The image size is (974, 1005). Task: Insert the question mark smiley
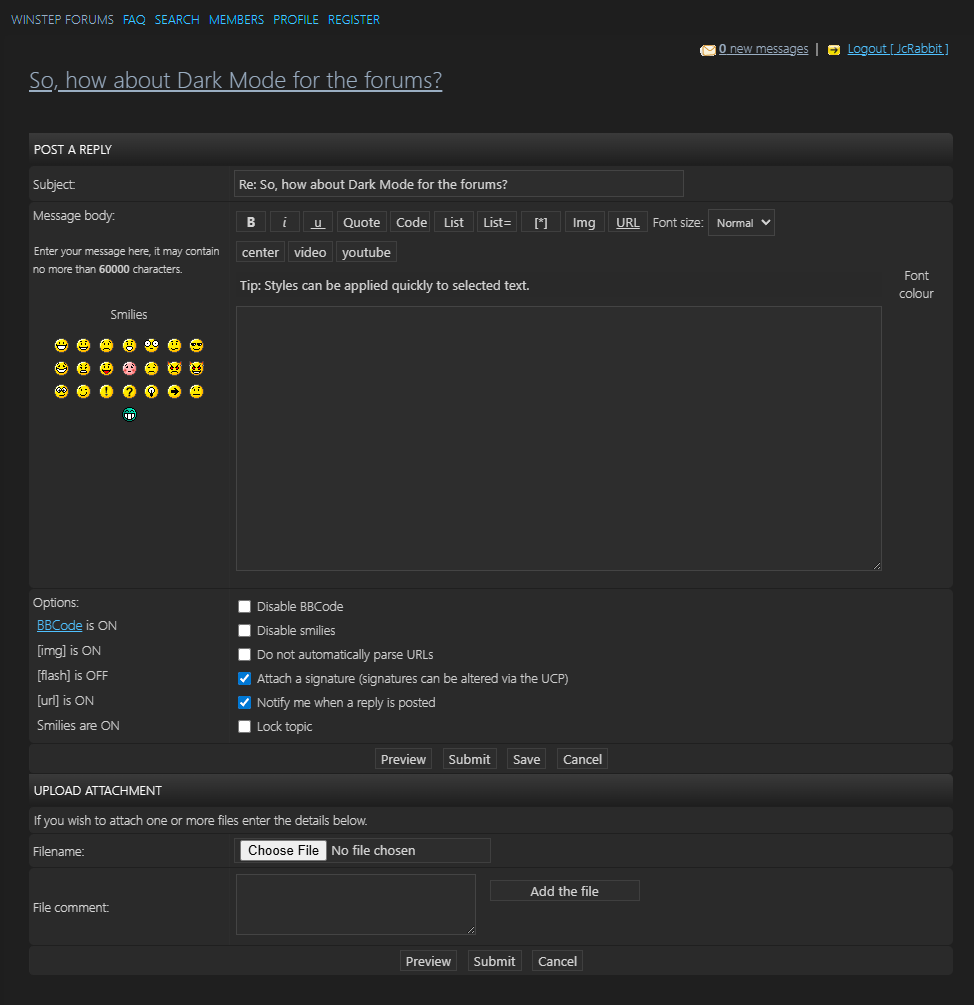click(x=129, y=391)
